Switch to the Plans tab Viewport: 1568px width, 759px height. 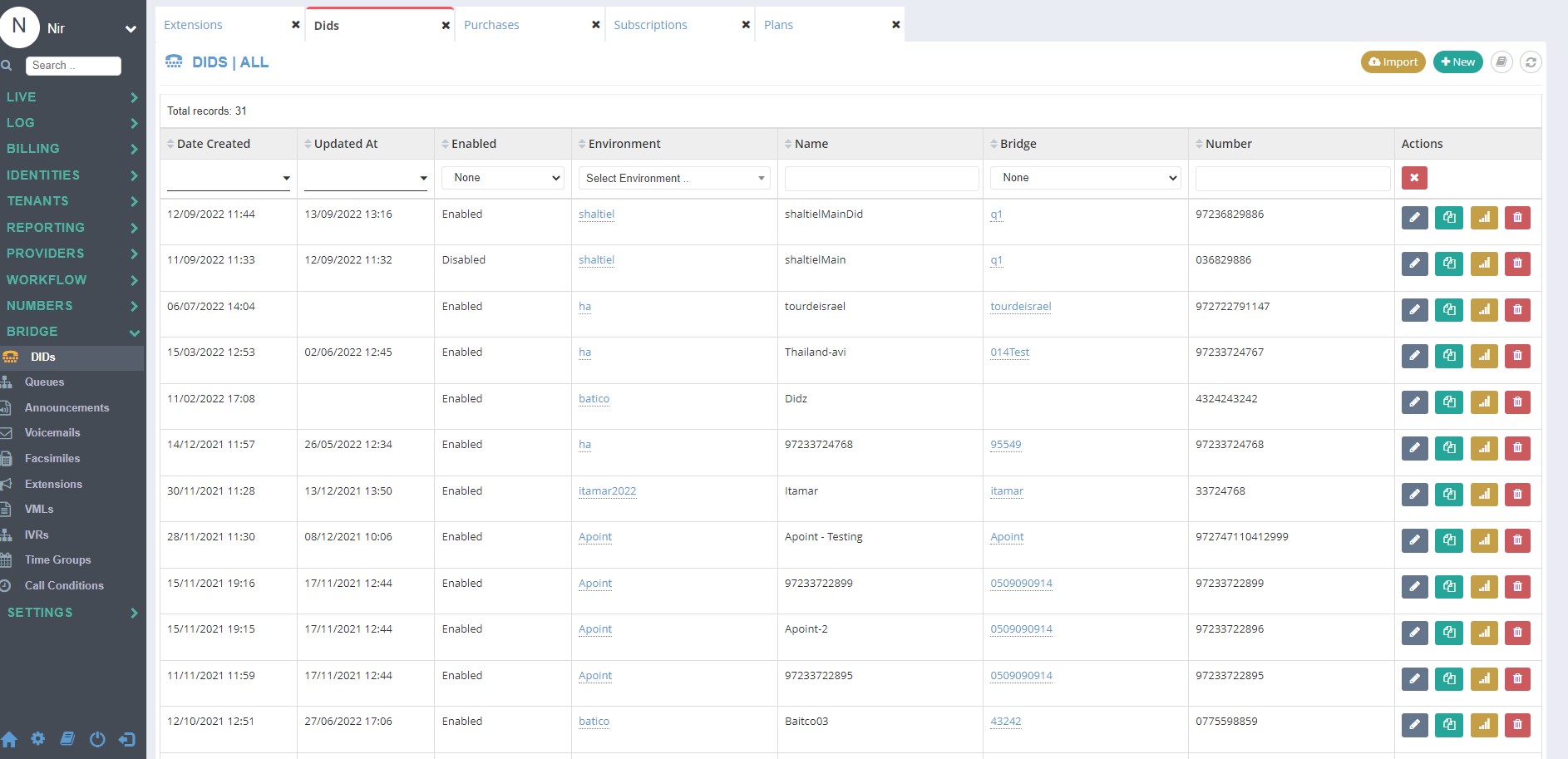pyautogui.click(x=778, y=25)
